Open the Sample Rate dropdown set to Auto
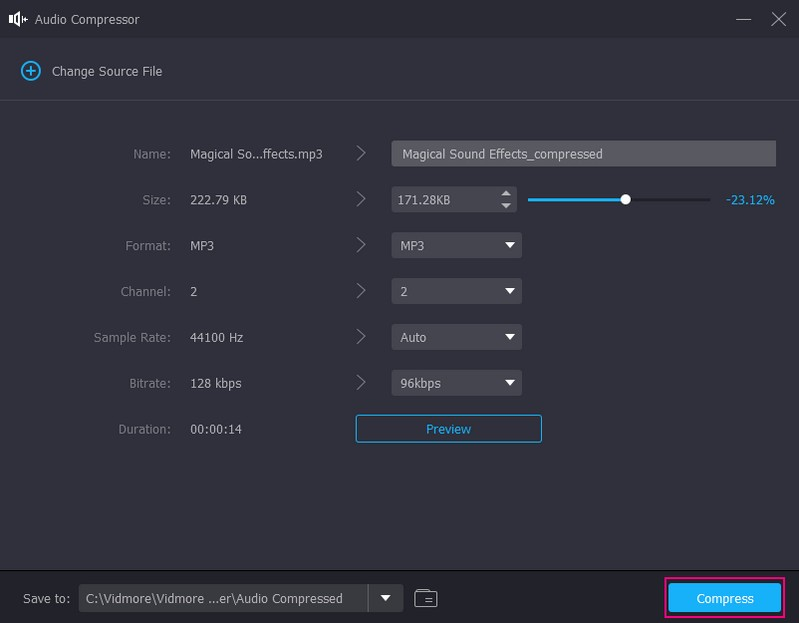Viewport: 799px width, 623px height. pyautogui.click(x=457, y=337)
